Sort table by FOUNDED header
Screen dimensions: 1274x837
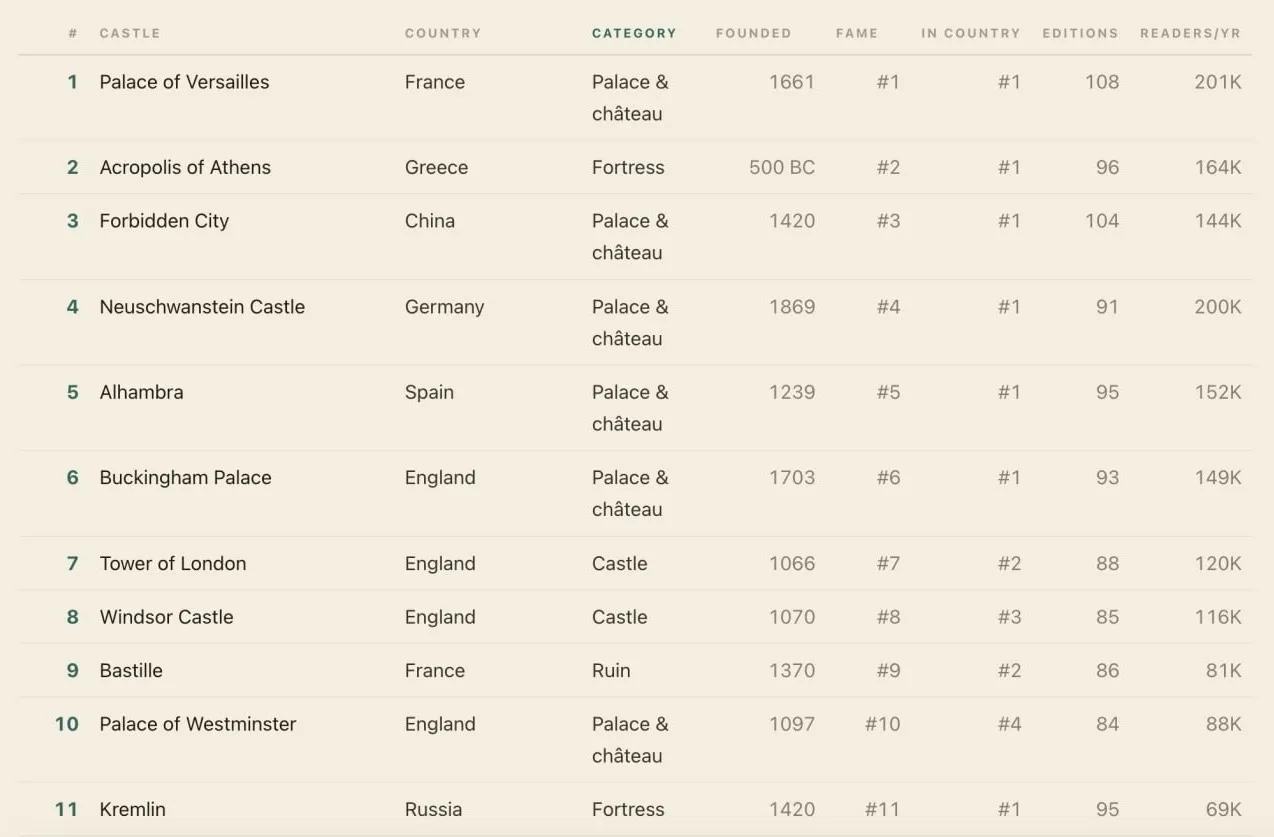(x=753, y=33)
